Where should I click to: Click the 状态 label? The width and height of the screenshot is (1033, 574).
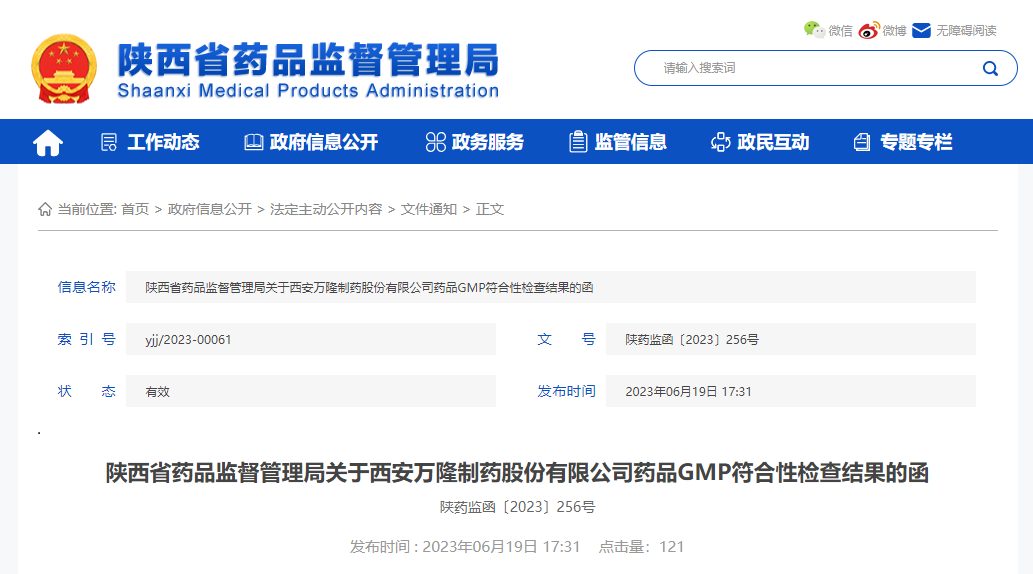[86, 391]
